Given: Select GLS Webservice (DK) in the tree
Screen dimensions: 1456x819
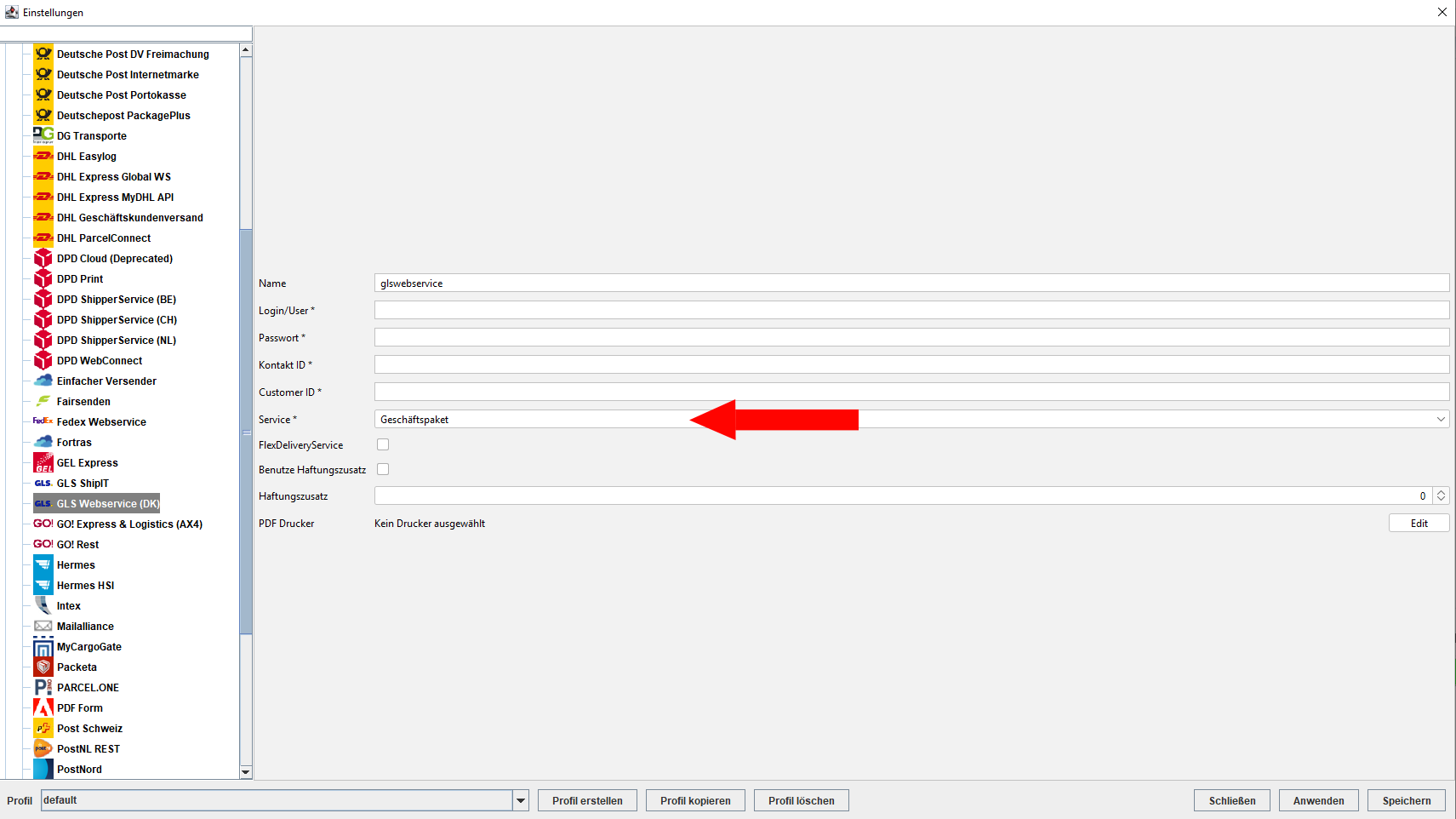Looking at the screenshot, I should (x=97, y=503).
